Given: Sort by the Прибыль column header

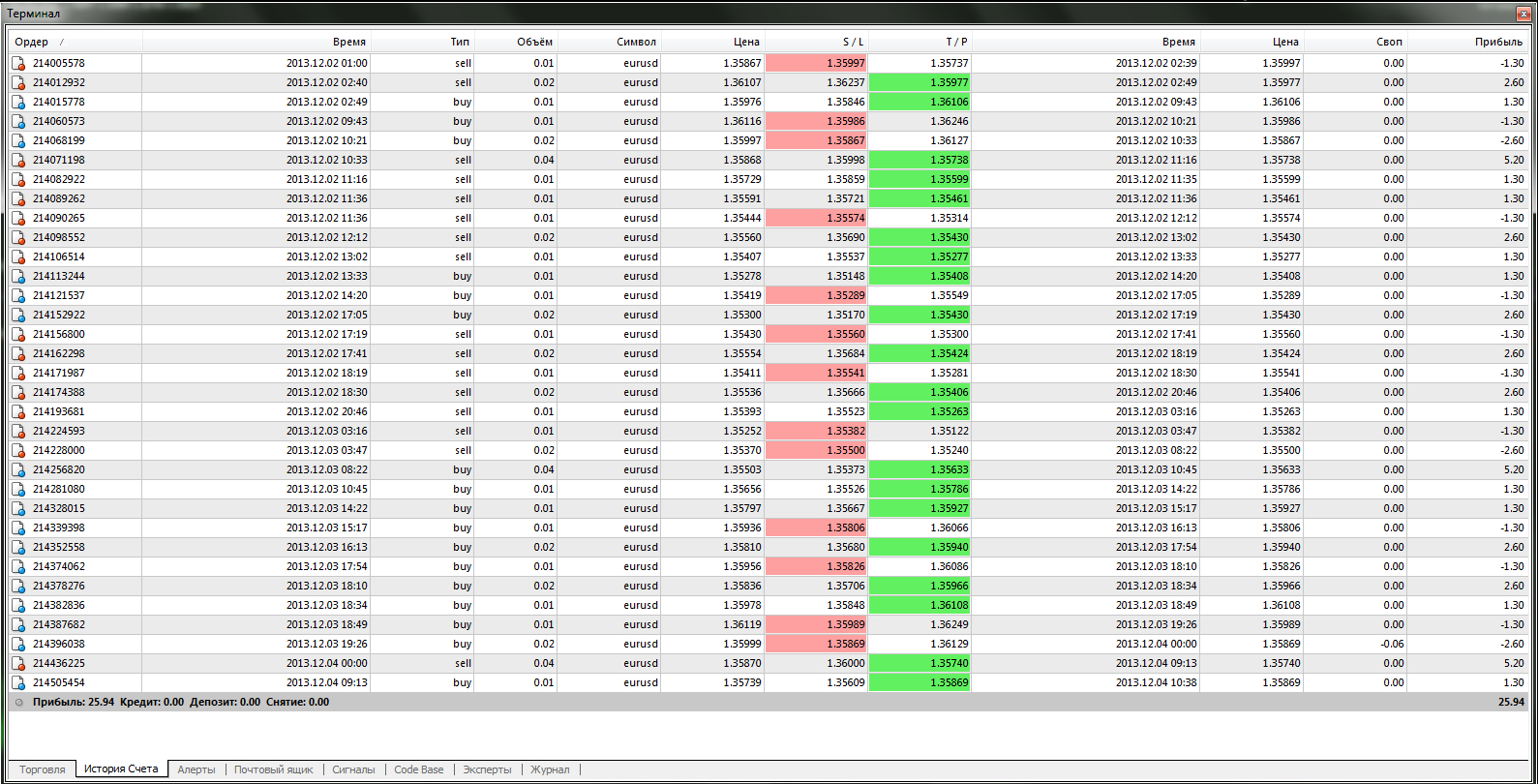Looking at the screenshot, I should tap(1468, 42).
